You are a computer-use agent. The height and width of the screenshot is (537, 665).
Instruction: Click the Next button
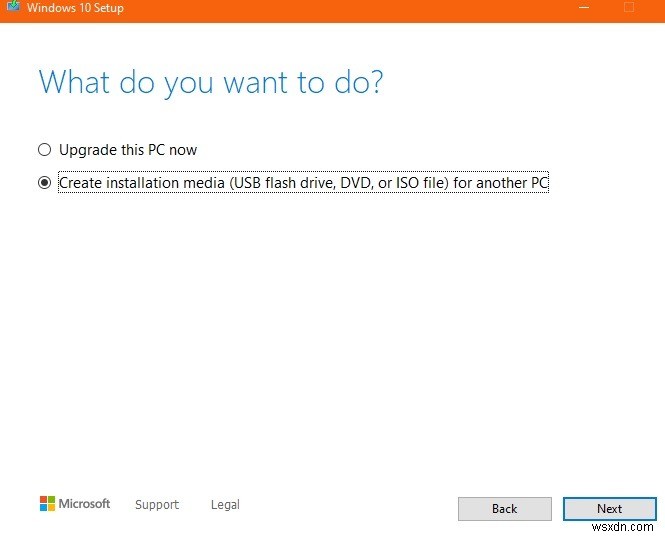(x=609, y=509)
